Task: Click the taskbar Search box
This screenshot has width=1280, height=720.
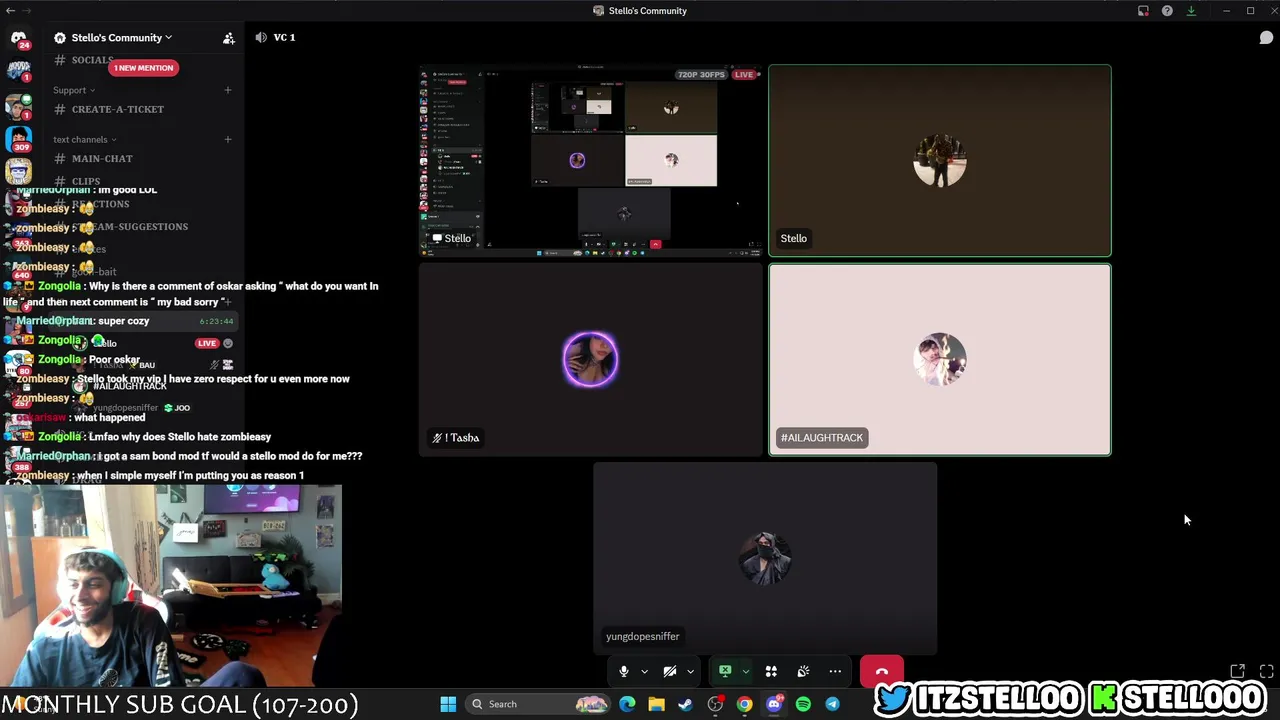Action: 538,704
